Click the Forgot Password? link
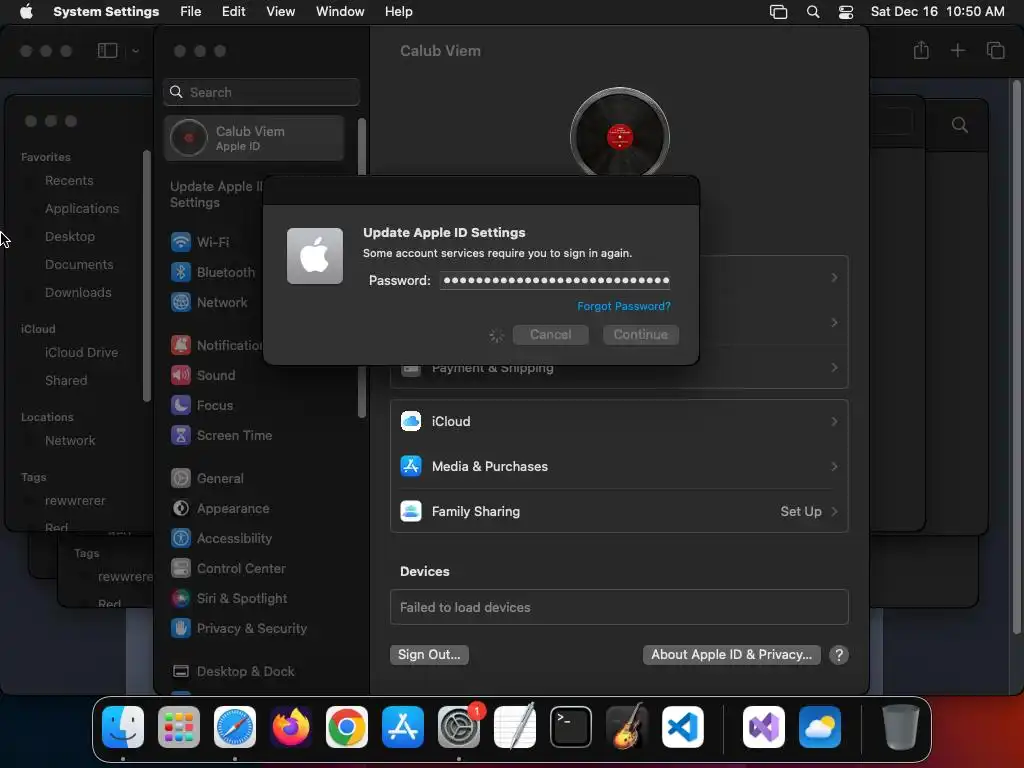The height and width of the screenshot is (768, 1024). pyautogui.click(x=624, y=306)
